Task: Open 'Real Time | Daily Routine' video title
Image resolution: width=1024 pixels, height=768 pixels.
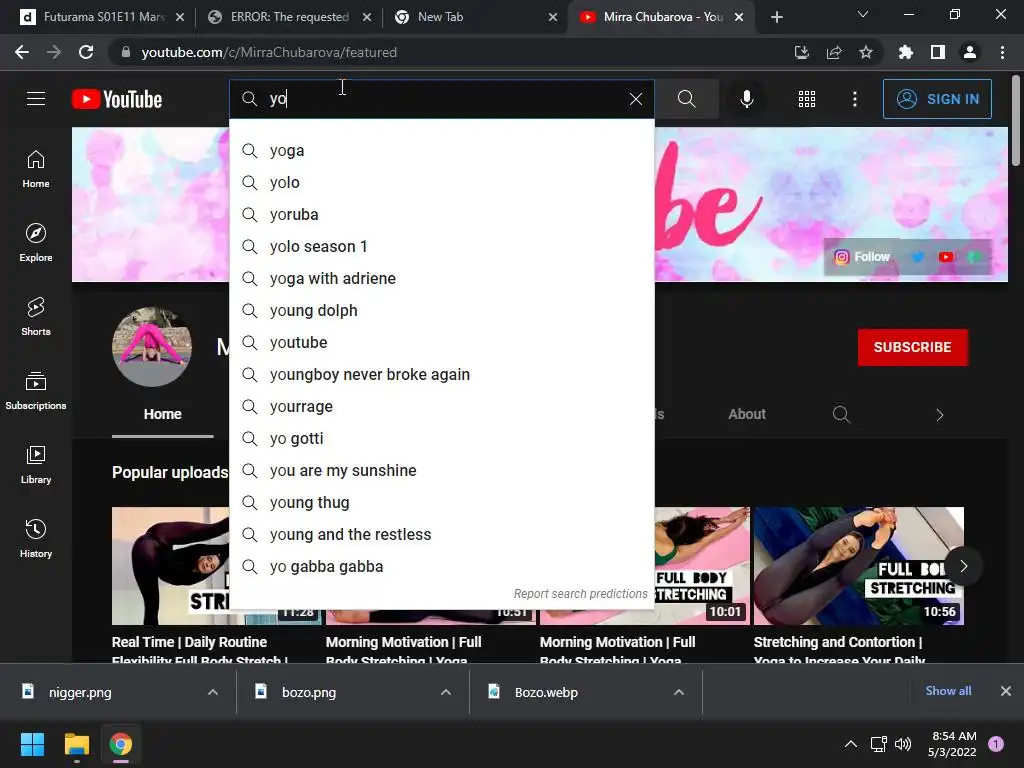Action: [199, 650]
